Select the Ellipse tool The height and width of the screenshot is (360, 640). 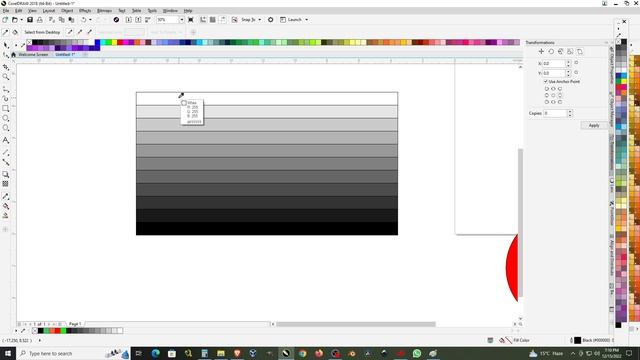pos(6,118)
